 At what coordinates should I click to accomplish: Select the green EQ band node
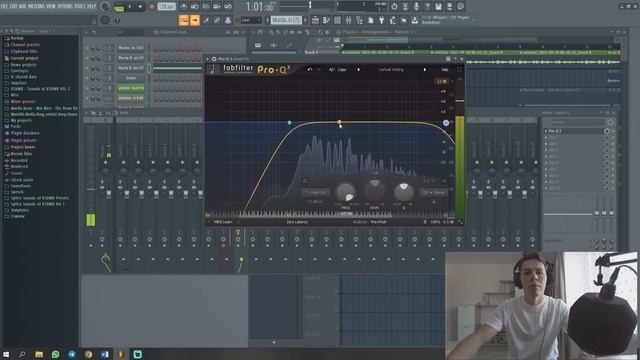click(289, 122)
